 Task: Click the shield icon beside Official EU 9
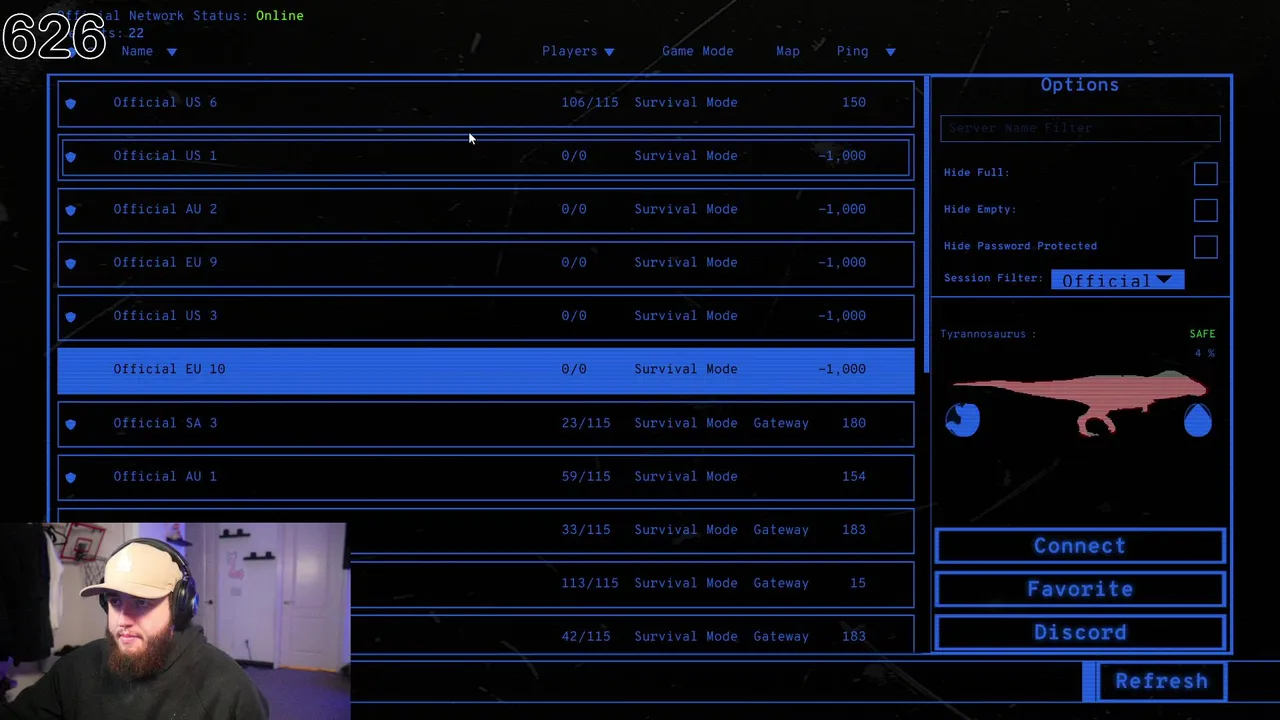click(x=70, y=263)
